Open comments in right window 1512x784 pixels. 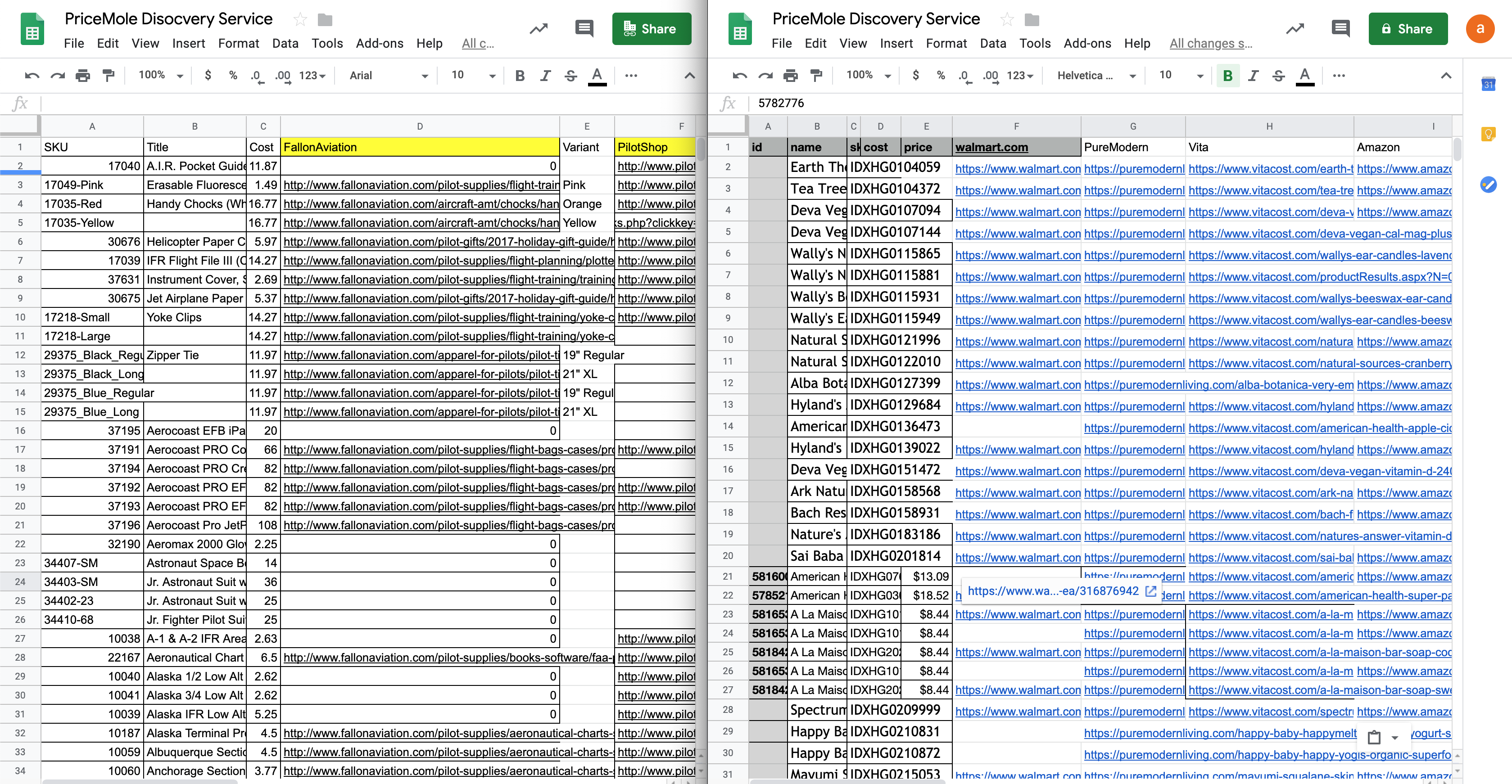click(x=1340, y=28)
